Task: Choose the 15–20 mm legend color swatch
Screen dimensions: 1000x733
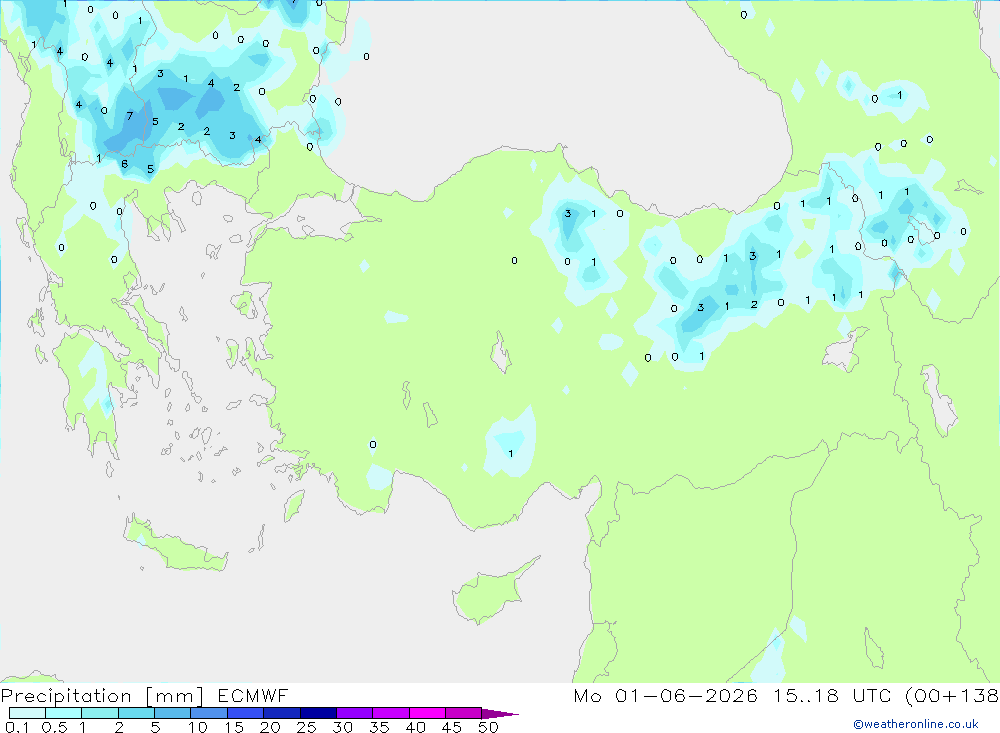Action: (x=246, y=713)
